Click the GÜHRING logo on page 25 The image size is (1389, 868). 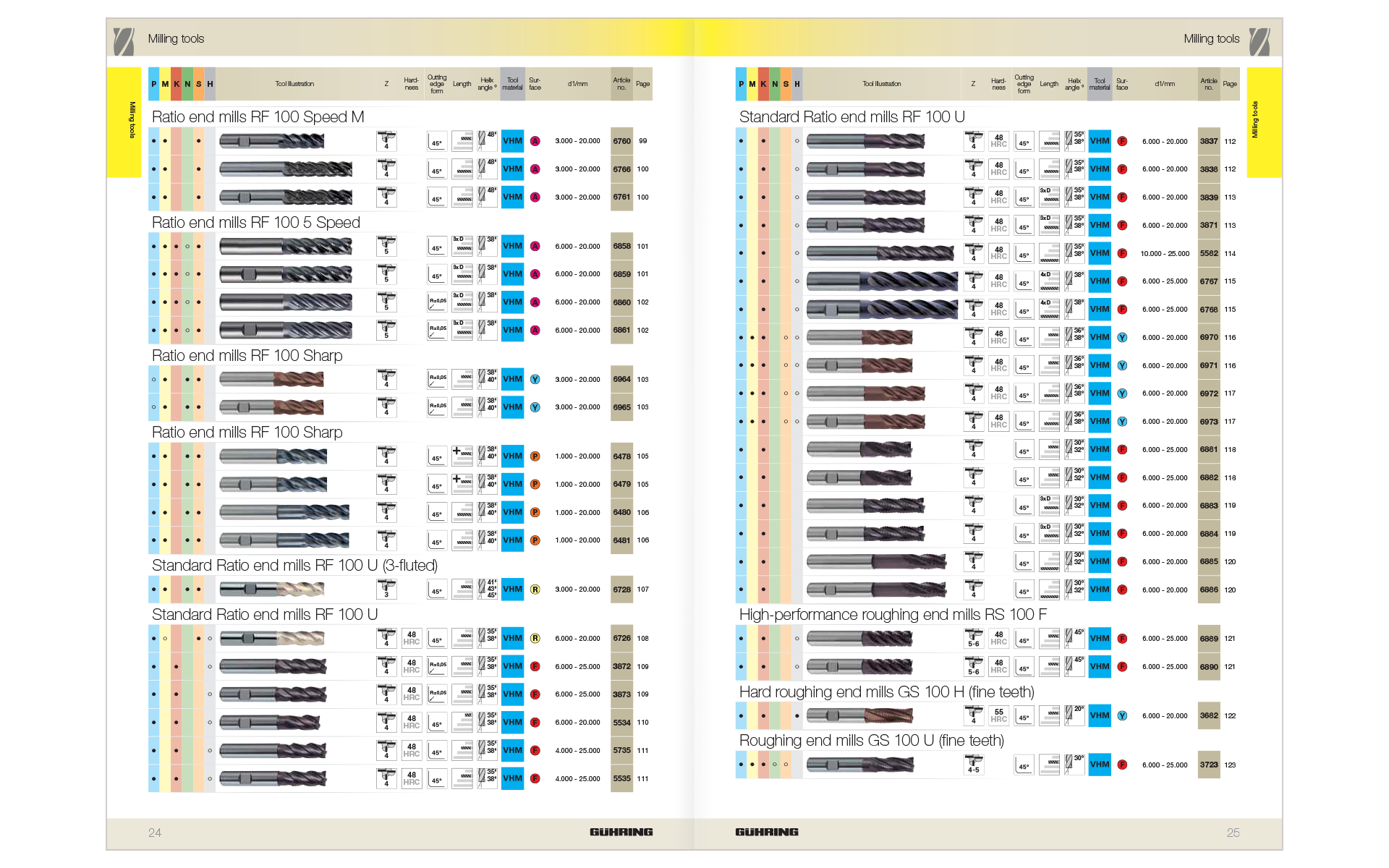[767, 832]
